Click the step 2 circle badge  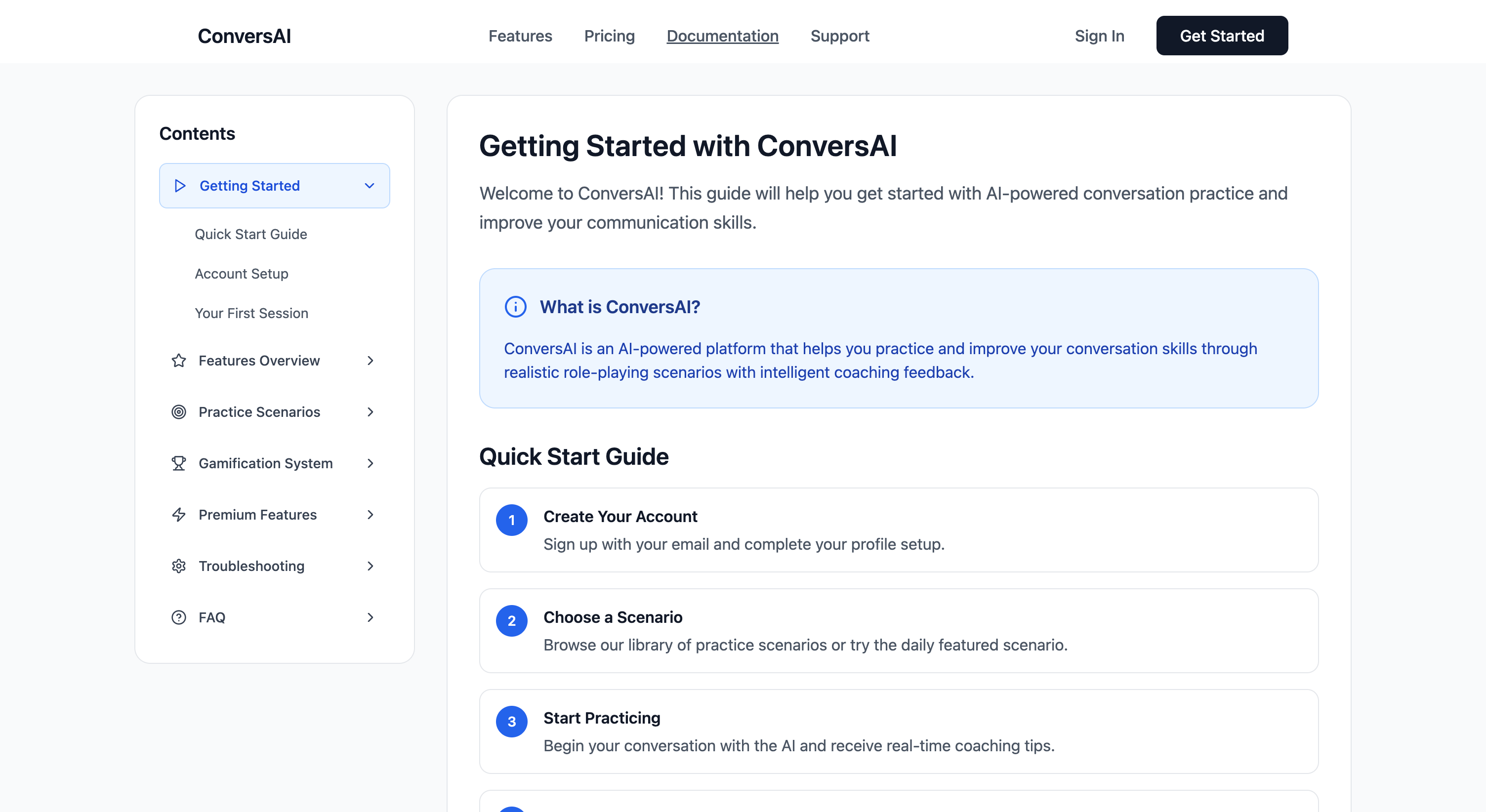pyautogui.click(x=512, y=620)
